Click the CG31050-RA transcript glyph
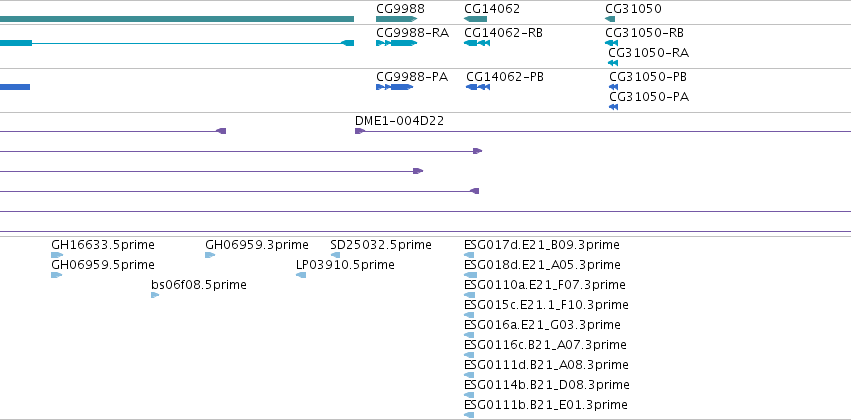The height and width of the screenshot is (420, 851). (613, 63)
